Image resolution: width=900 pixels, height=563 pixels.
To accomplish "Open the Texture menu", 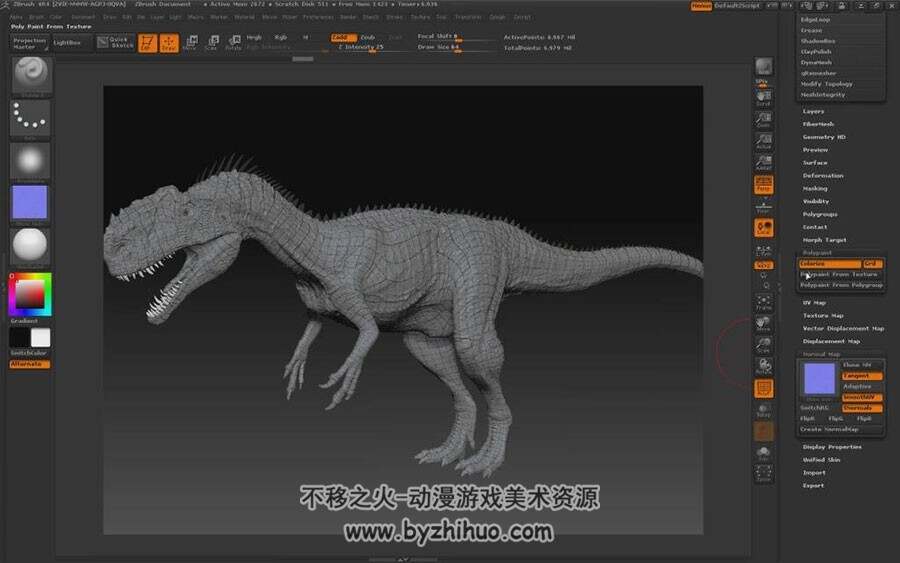I will coord(420,17).
